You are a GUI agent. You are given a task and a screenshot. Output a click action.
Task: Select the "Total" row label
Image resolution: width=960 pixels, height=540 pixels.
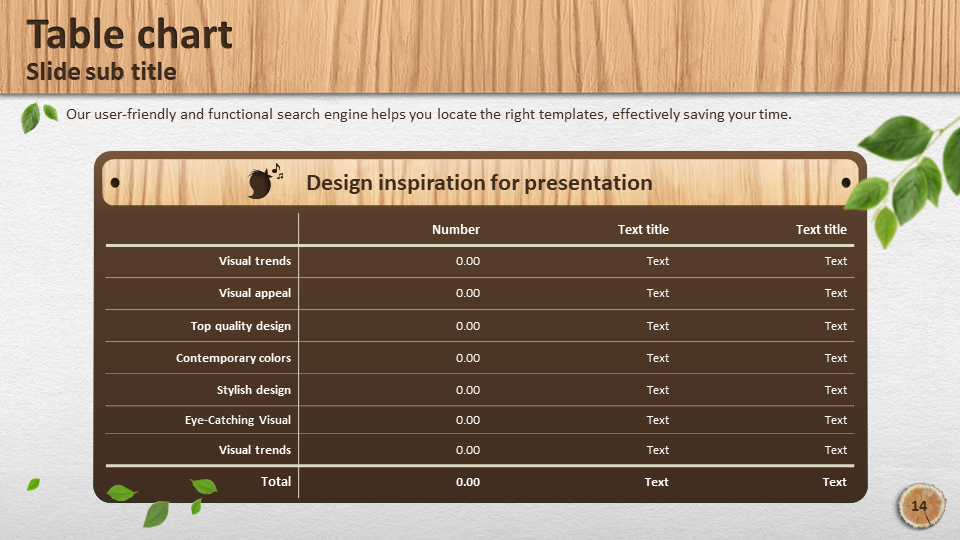[x=276, y=481]
